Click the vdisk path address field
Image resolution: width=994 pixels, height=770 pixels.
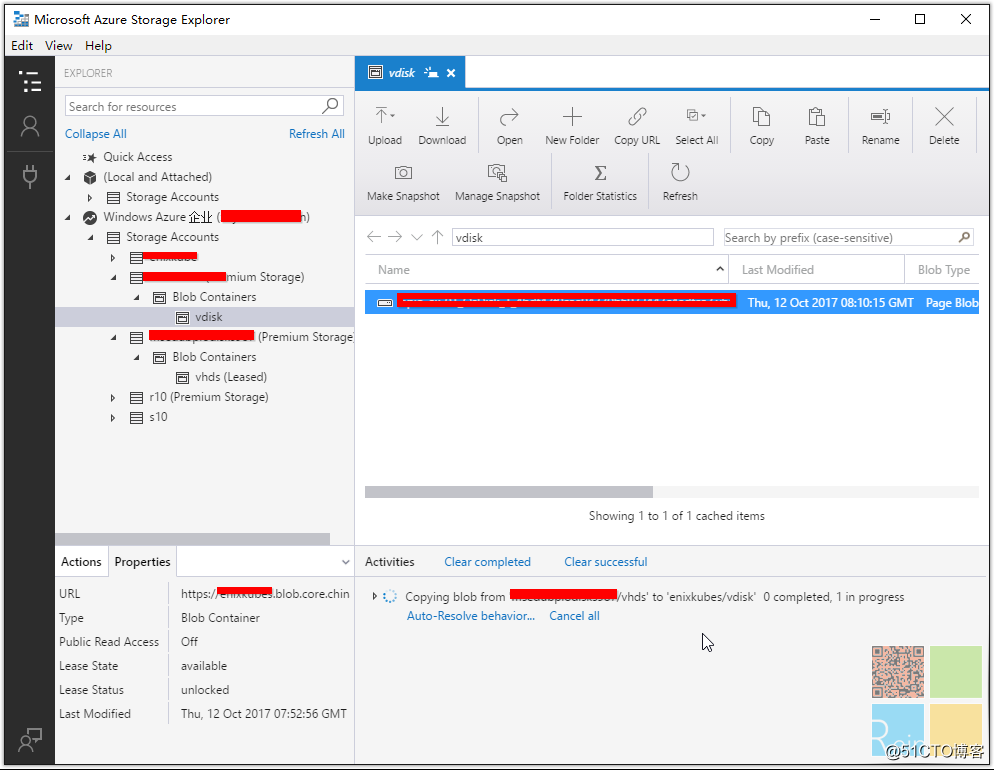582,237
